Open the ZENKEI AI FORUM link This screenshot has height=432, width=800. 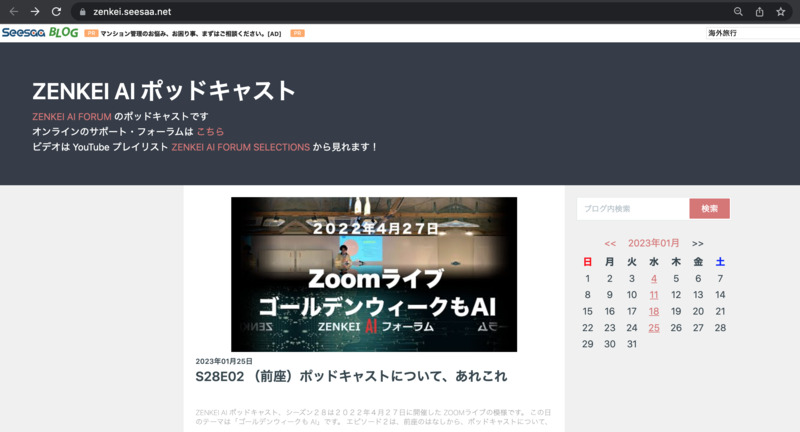point(71,117)
